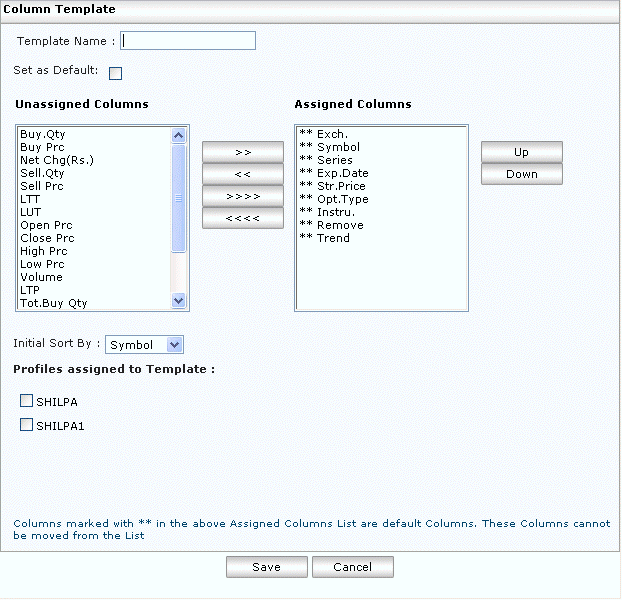Image resolution: width=622 pixels, height=600 pixels.
Task: Select ** Trend in Assigned Columns
Action: 325,238
